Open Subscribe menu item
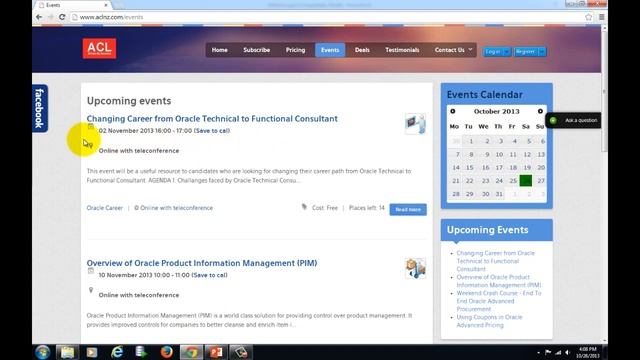Screen dimensions: 640x360 [257, 50]
